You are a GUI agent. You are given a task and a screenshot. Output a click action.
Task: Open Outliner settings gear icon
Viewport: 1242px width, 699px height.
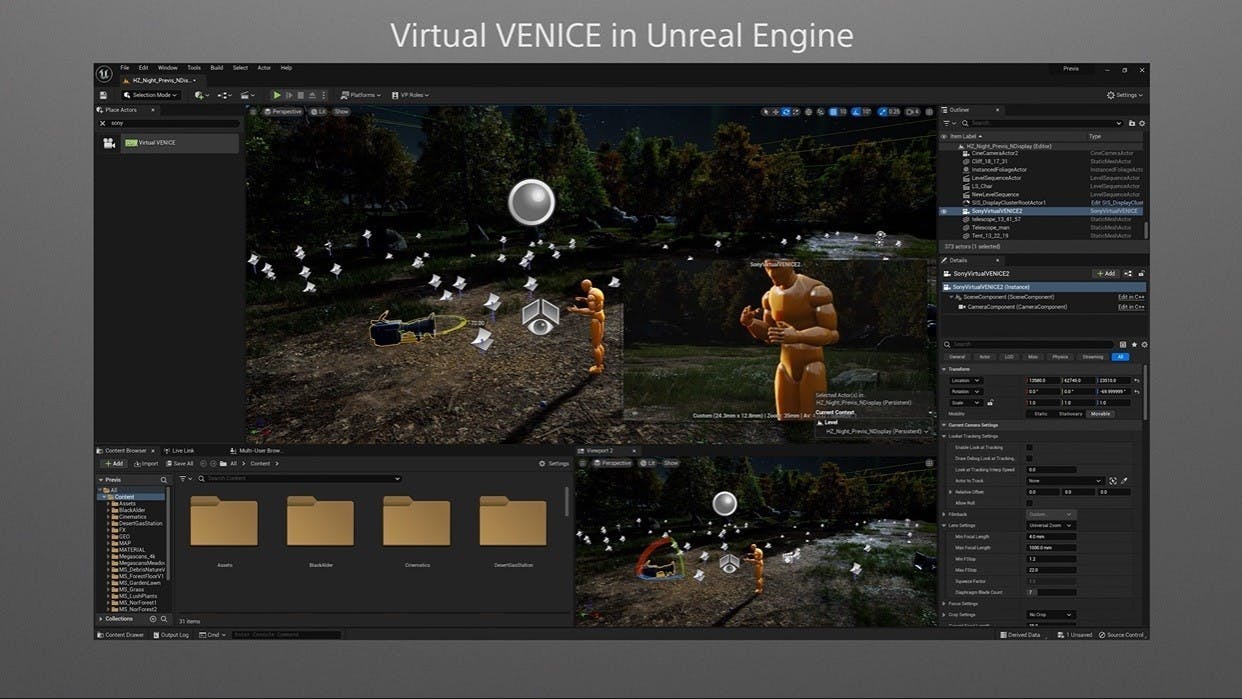[x=1142, y=123]
